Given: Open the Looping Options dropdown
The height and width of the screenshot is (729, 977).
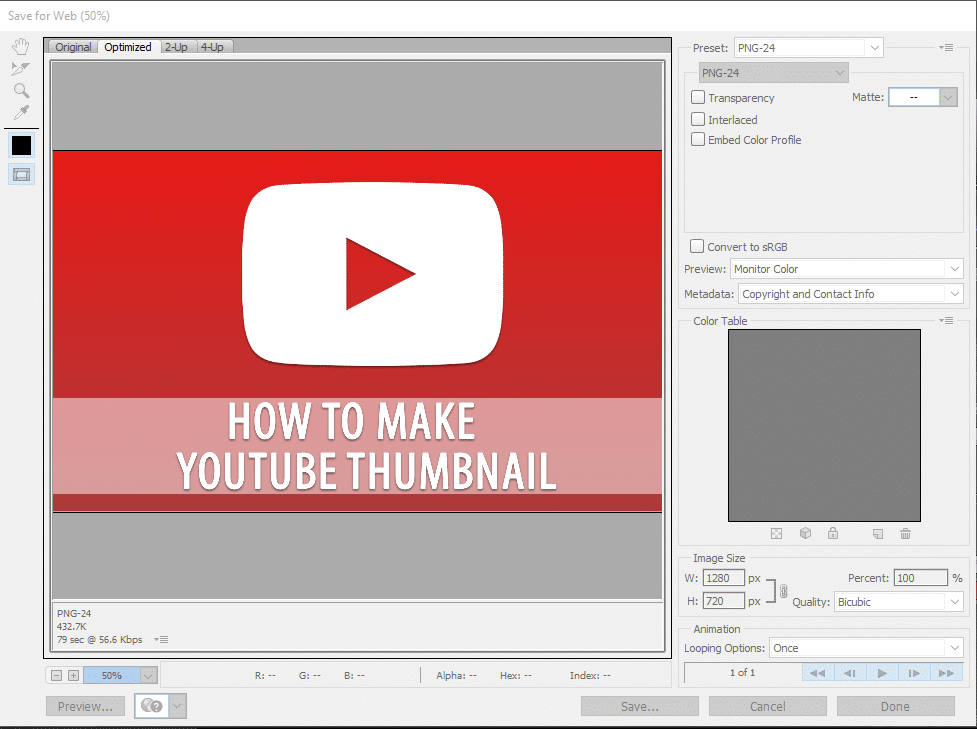Looking at the screenshot, I should [866, 648].
